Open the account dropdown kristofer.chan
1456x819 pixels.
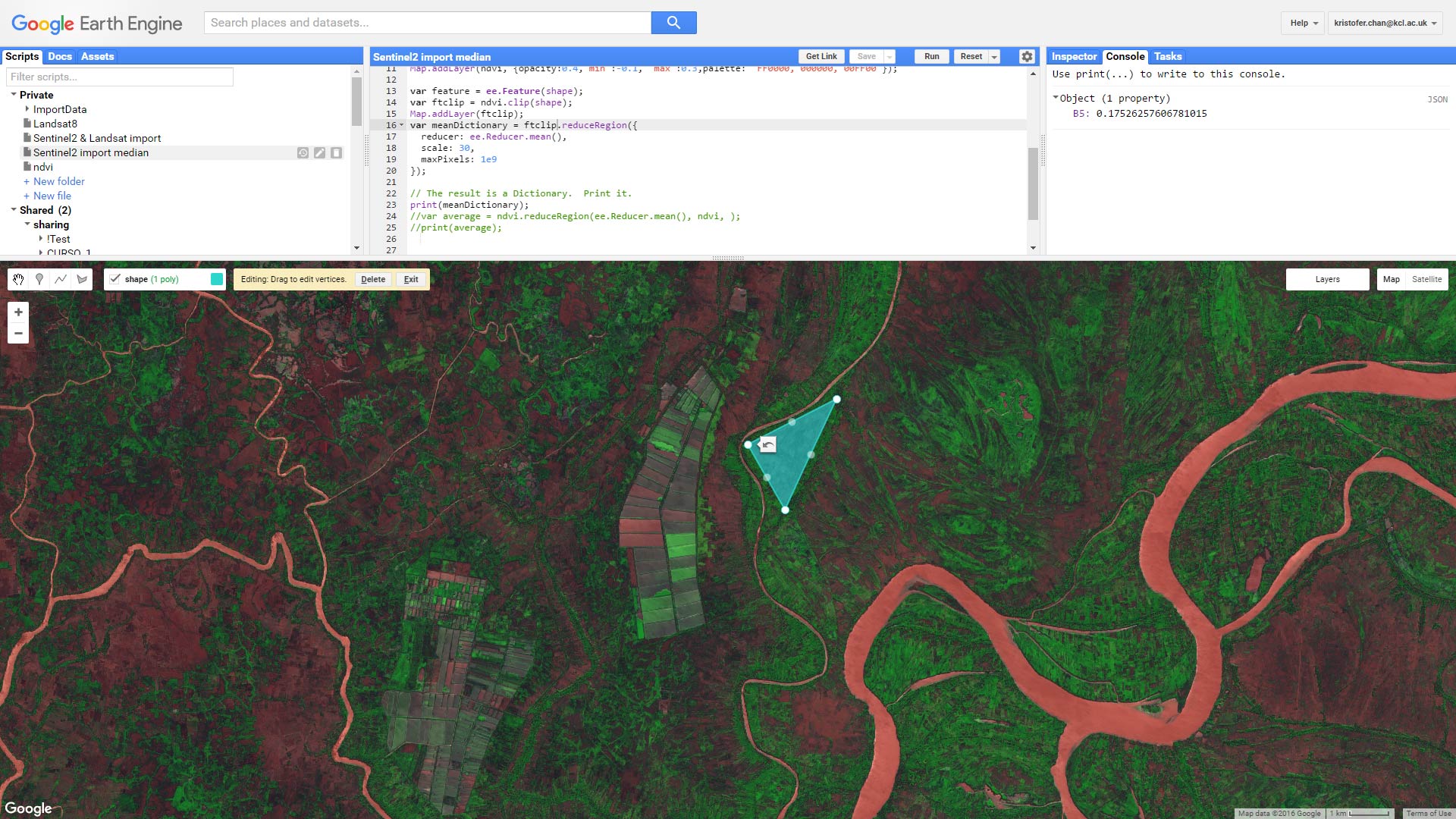pyautogui.click(x=1385, y=23)
